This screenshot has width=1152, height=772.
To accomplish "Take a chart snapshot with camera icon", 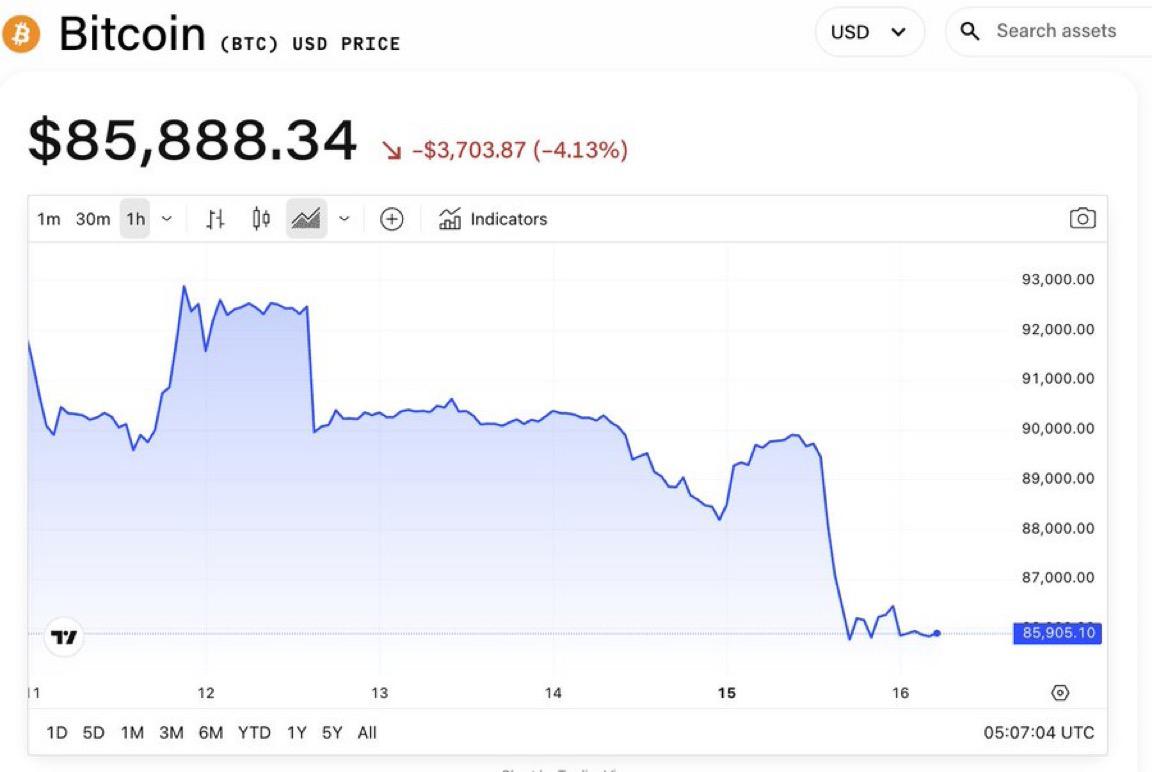I will (x=1082, y=219).
